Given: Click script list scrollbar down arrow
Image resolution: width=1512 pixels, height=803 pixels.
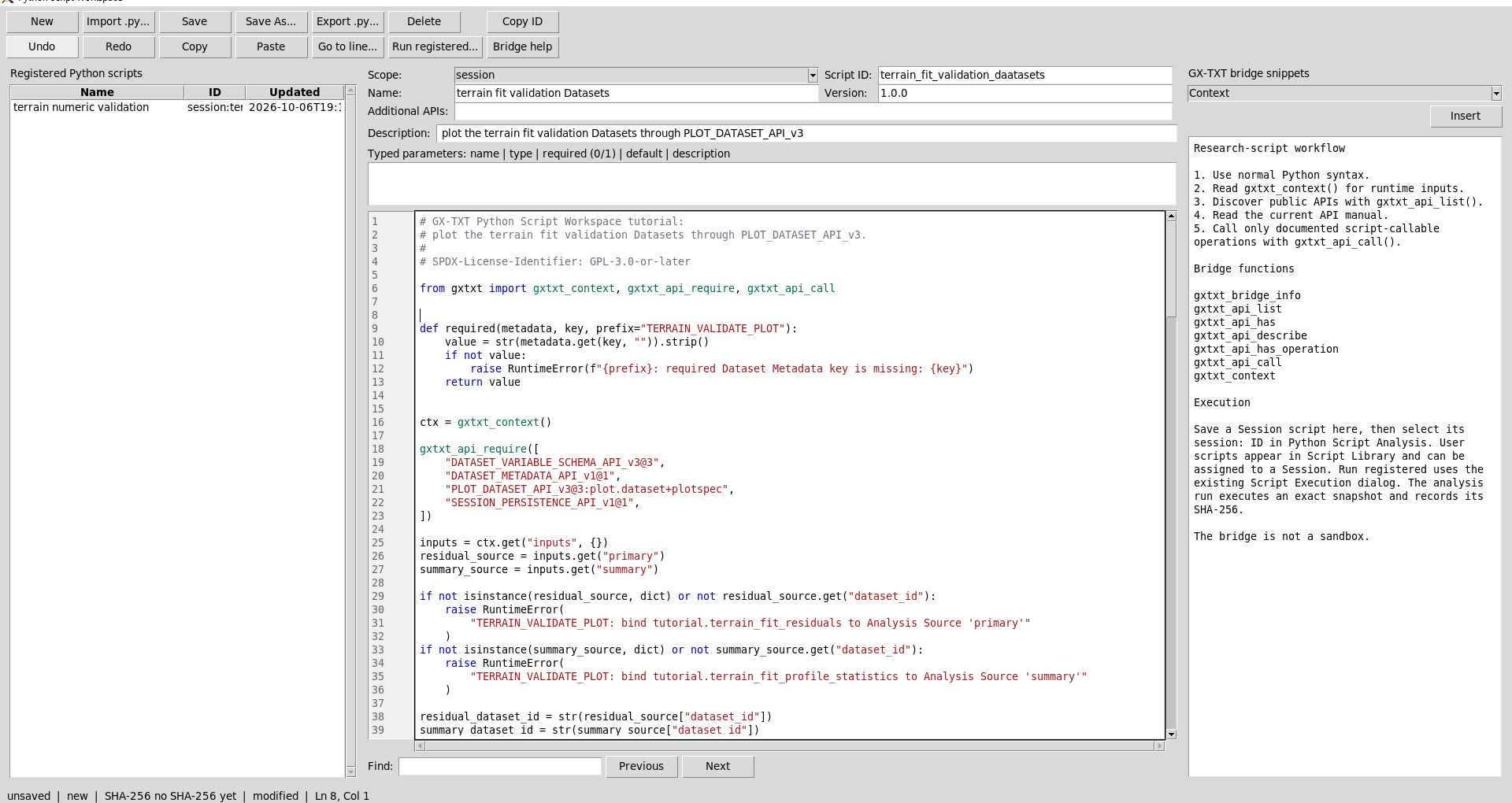Looking at the screenshot, I should [351, 772].
